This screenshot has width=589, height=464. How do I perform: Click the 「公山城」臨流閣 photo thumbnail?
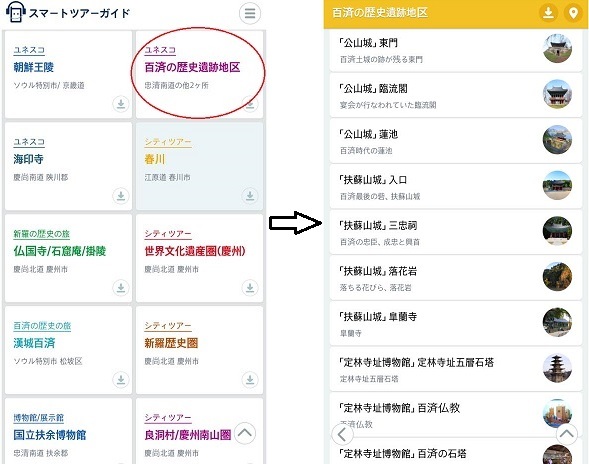click(557, 94)
